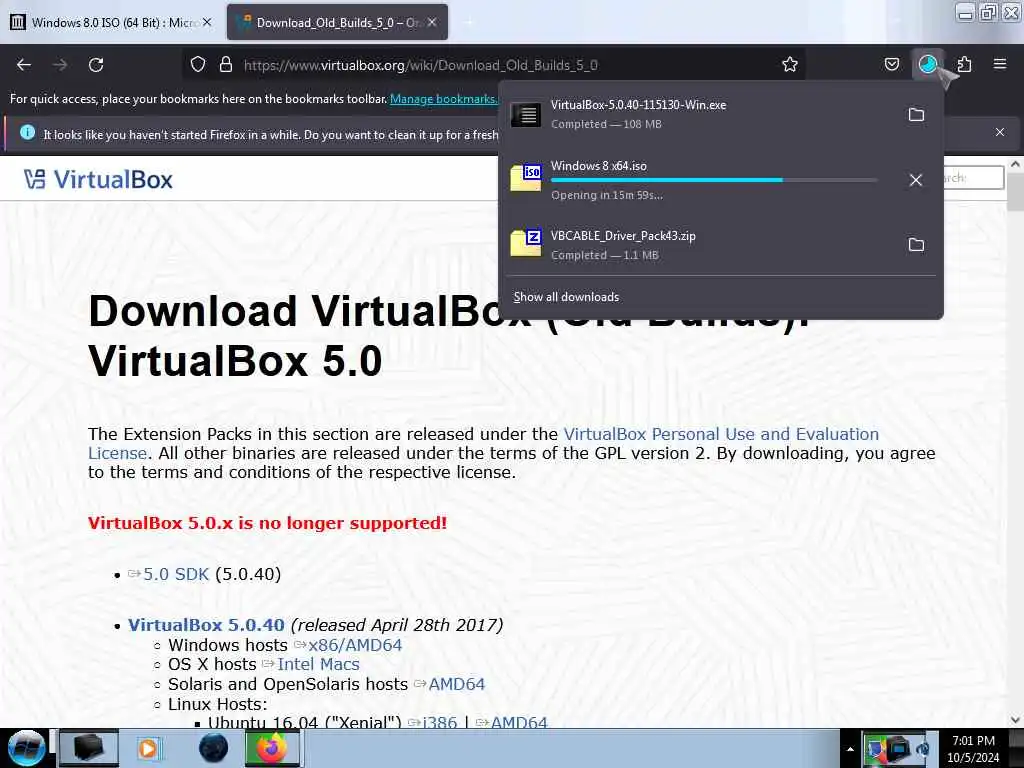Dismiss the Firefox refresh notification bar
Screen dimensions: 1024x768
coord(1000,132)
